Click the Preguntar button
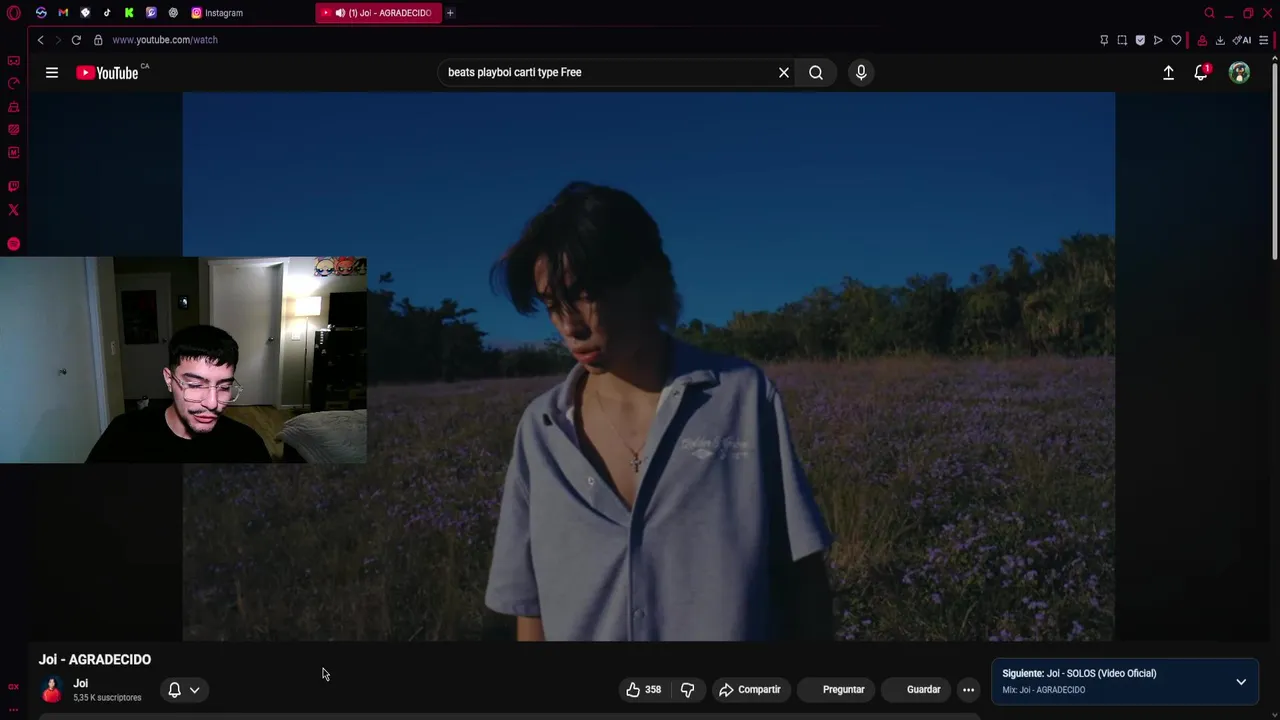 tap(838, 689)
